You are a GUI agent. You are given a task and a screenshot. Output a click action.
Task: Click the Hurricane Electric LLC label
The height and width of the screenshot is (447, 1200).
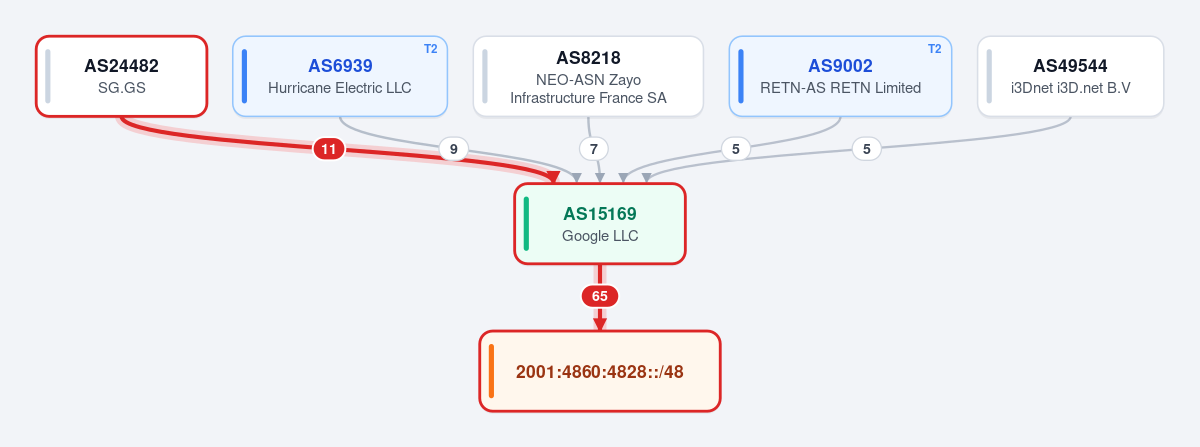pyautogui.click(x=340, y=88)
